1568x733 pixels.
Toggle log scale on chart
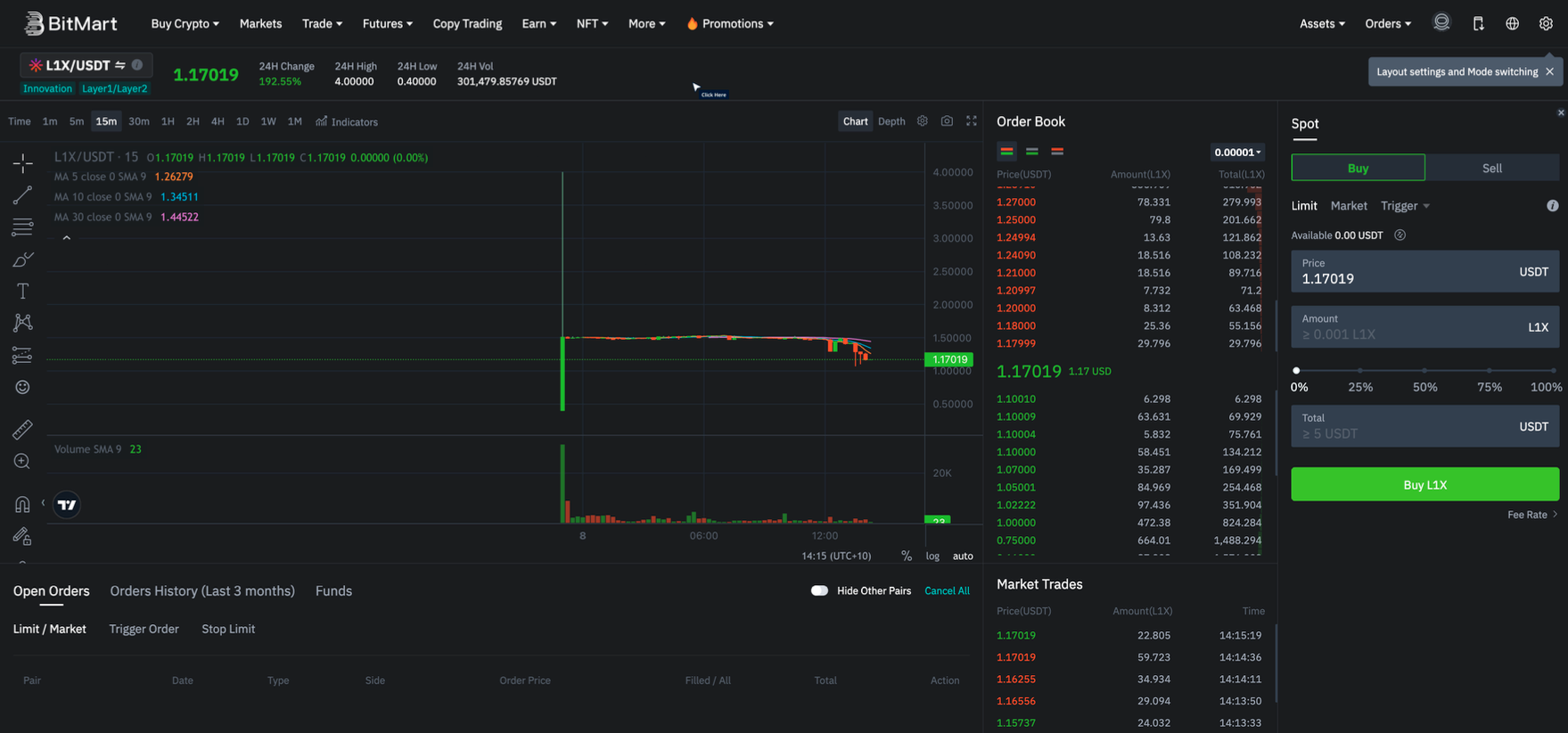coord(932,556)
